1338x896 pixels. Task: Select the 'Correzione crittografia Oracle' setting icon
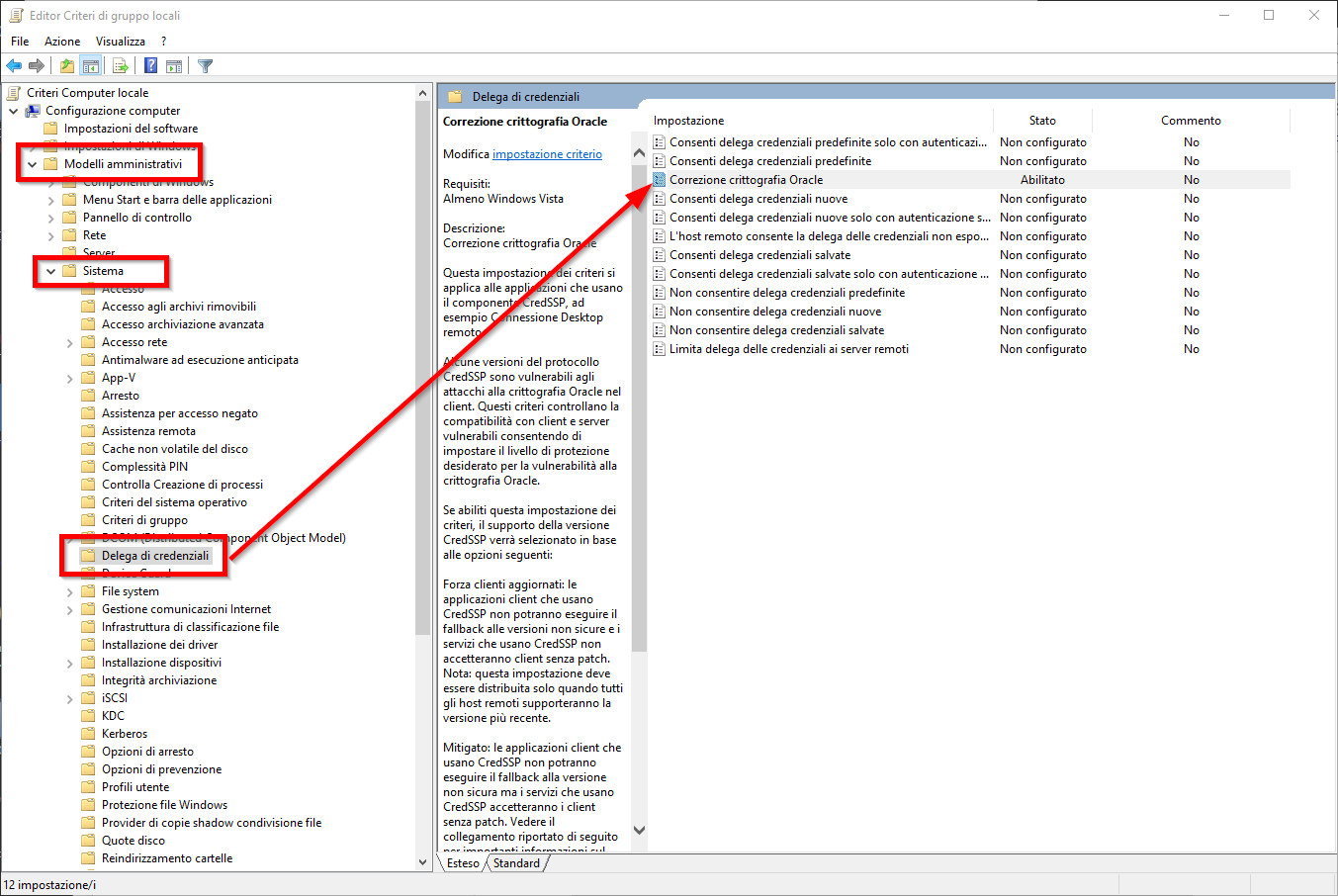click(659, 179)
